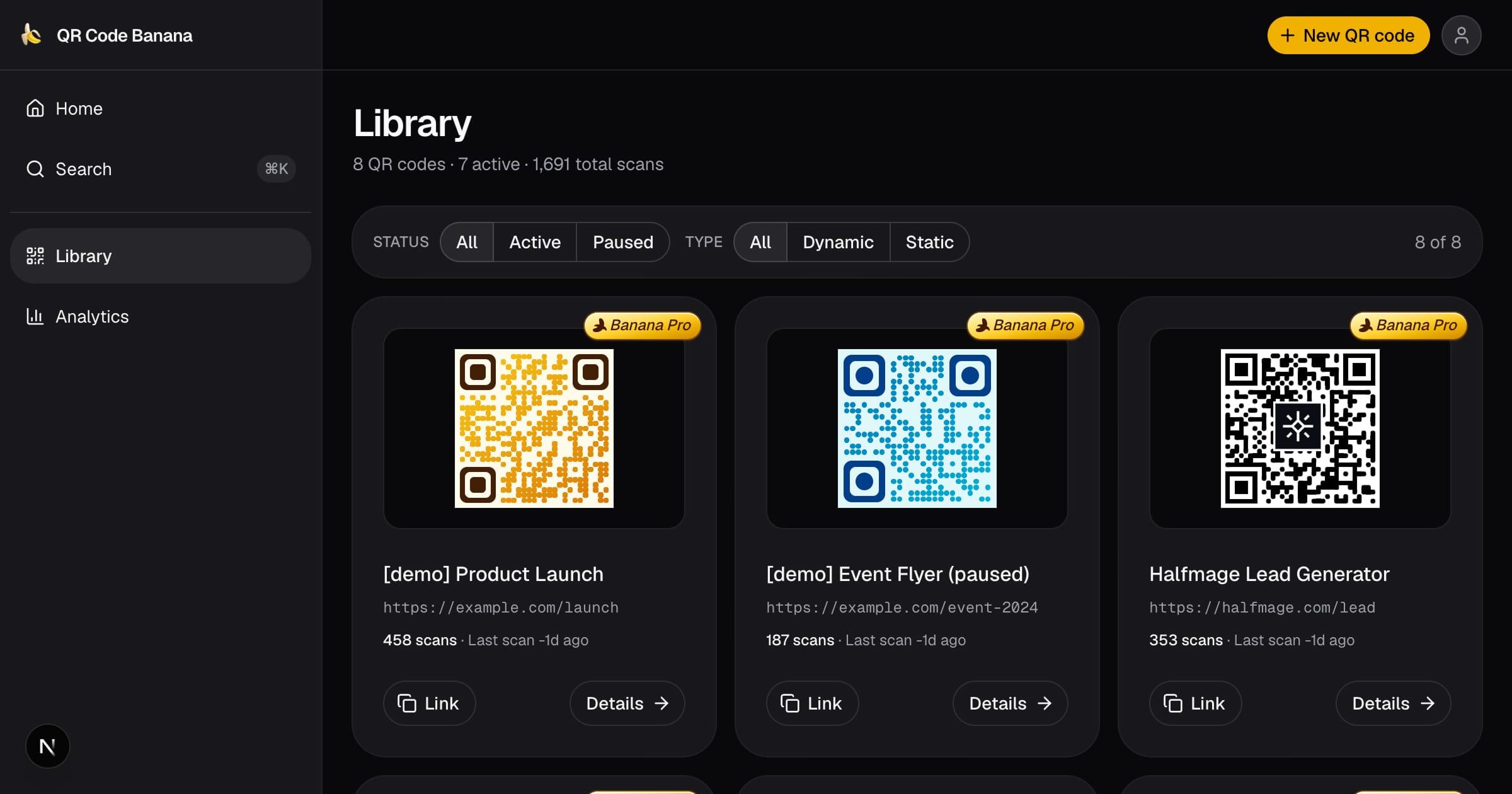1512x794 pixels.
Task: Click URL https://example.com/event-2024
Action: pos(902,607)
